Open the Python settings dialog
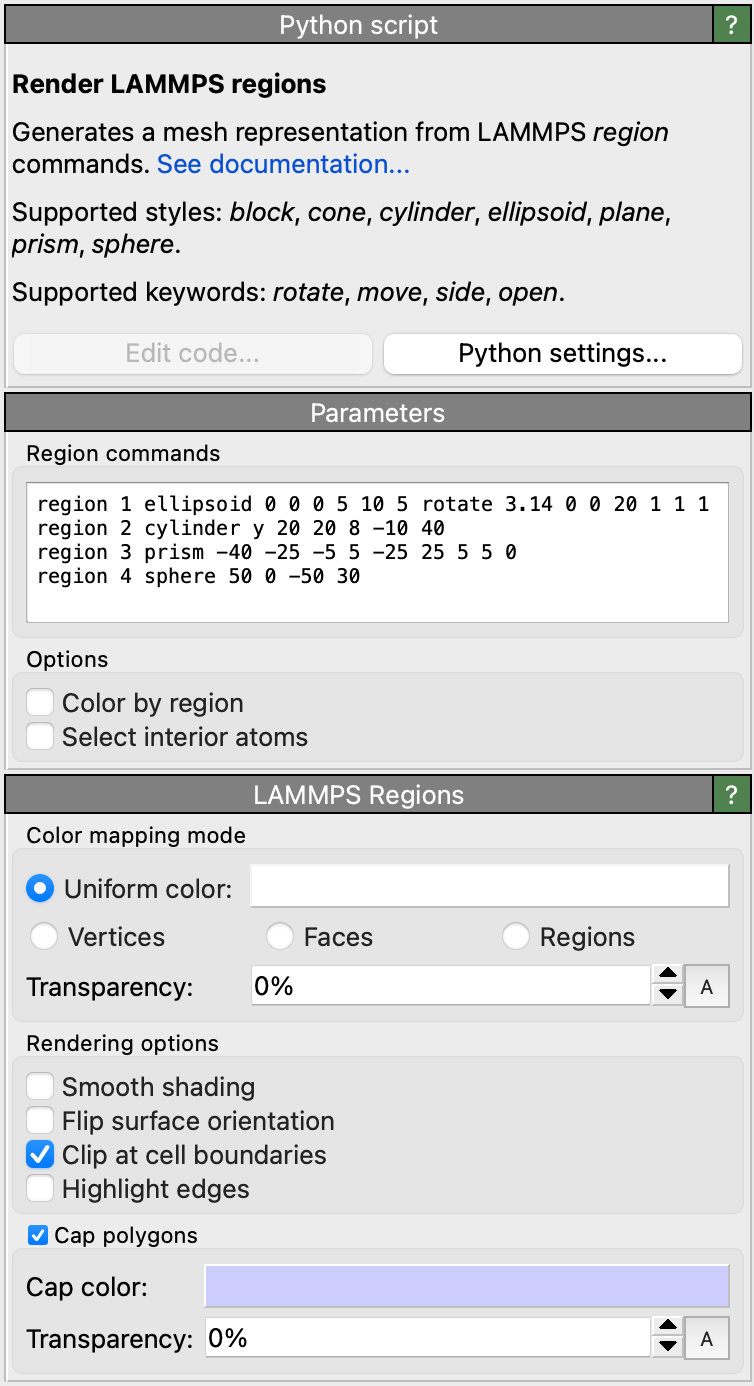754x1386 pixels. [562, 353]
